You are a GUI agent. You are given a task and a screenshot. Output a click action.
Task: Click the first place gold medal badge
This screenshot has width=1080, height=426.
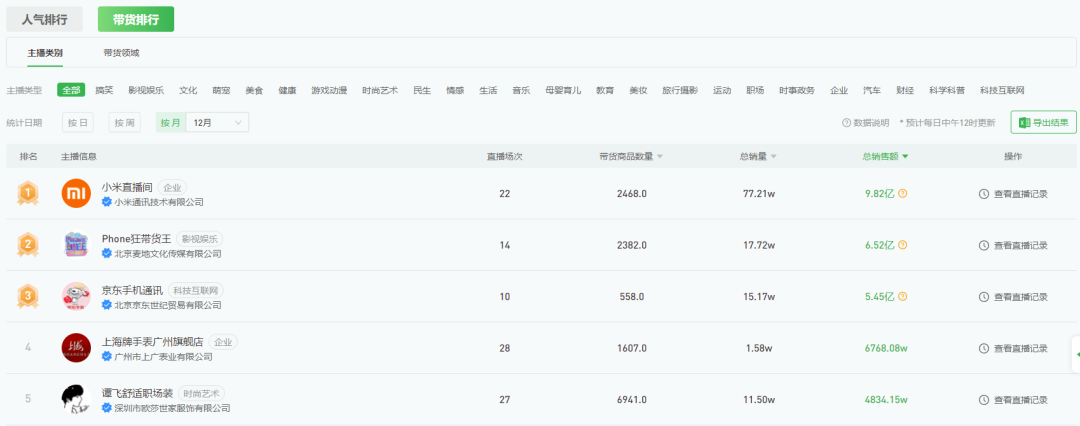tap(28, 194)
